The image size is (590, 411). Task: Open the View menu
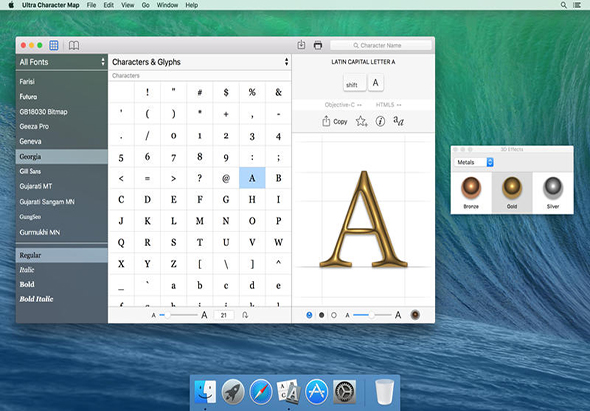click(128, 5)
